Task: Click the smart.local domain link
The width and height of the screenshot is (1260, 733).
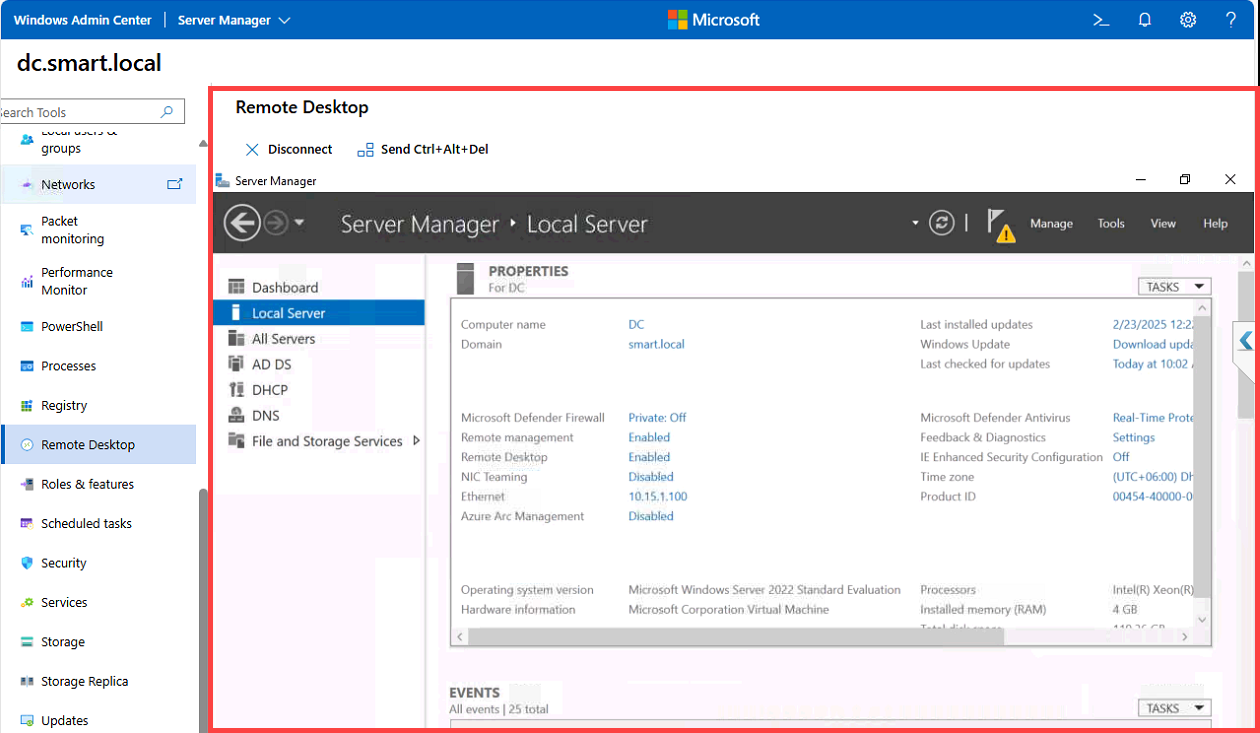Action: pos(656,344)
